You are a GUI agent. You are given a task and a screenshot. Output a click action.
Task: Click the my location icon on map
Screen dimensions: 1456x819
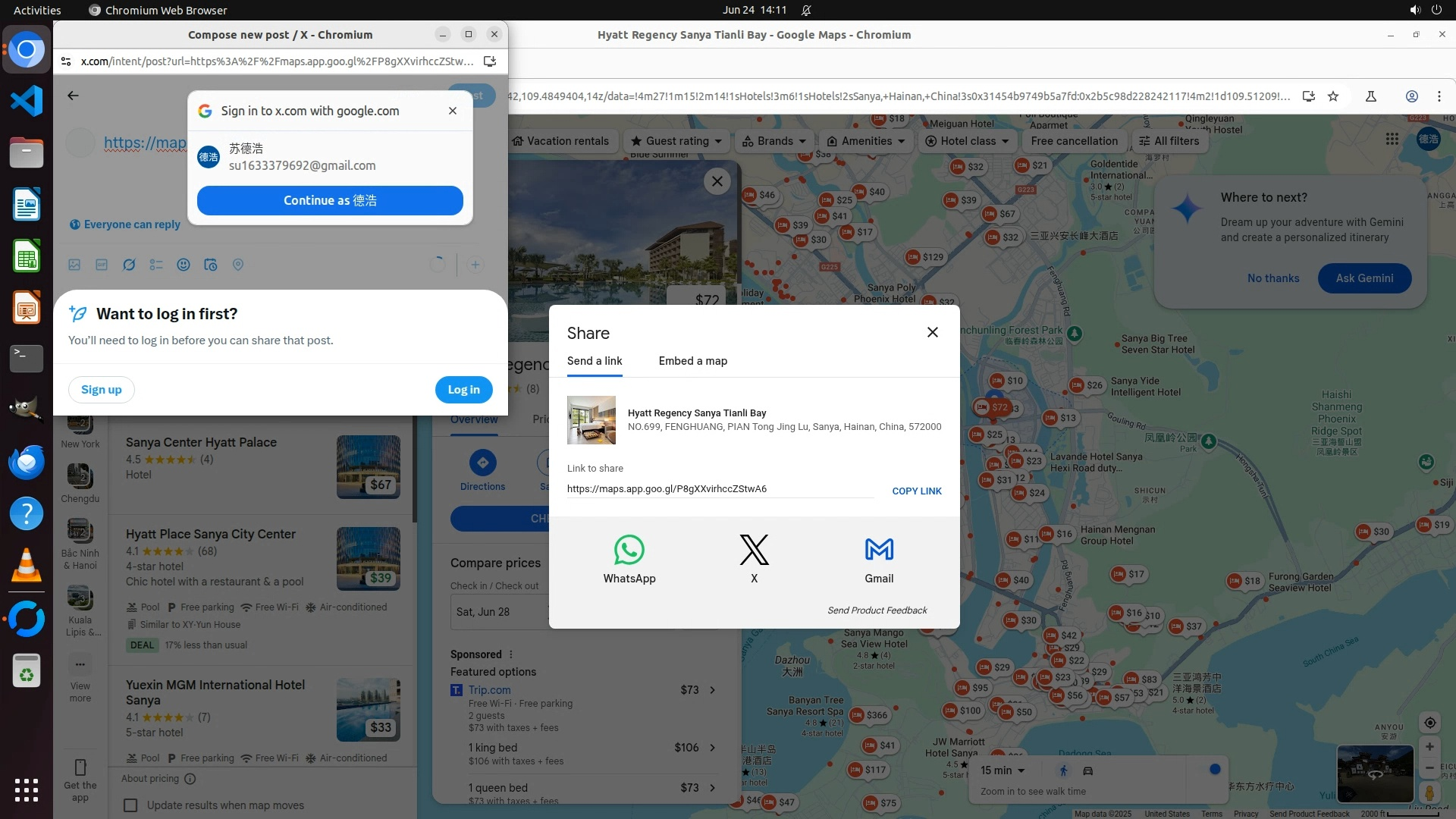pos(1429,723)
